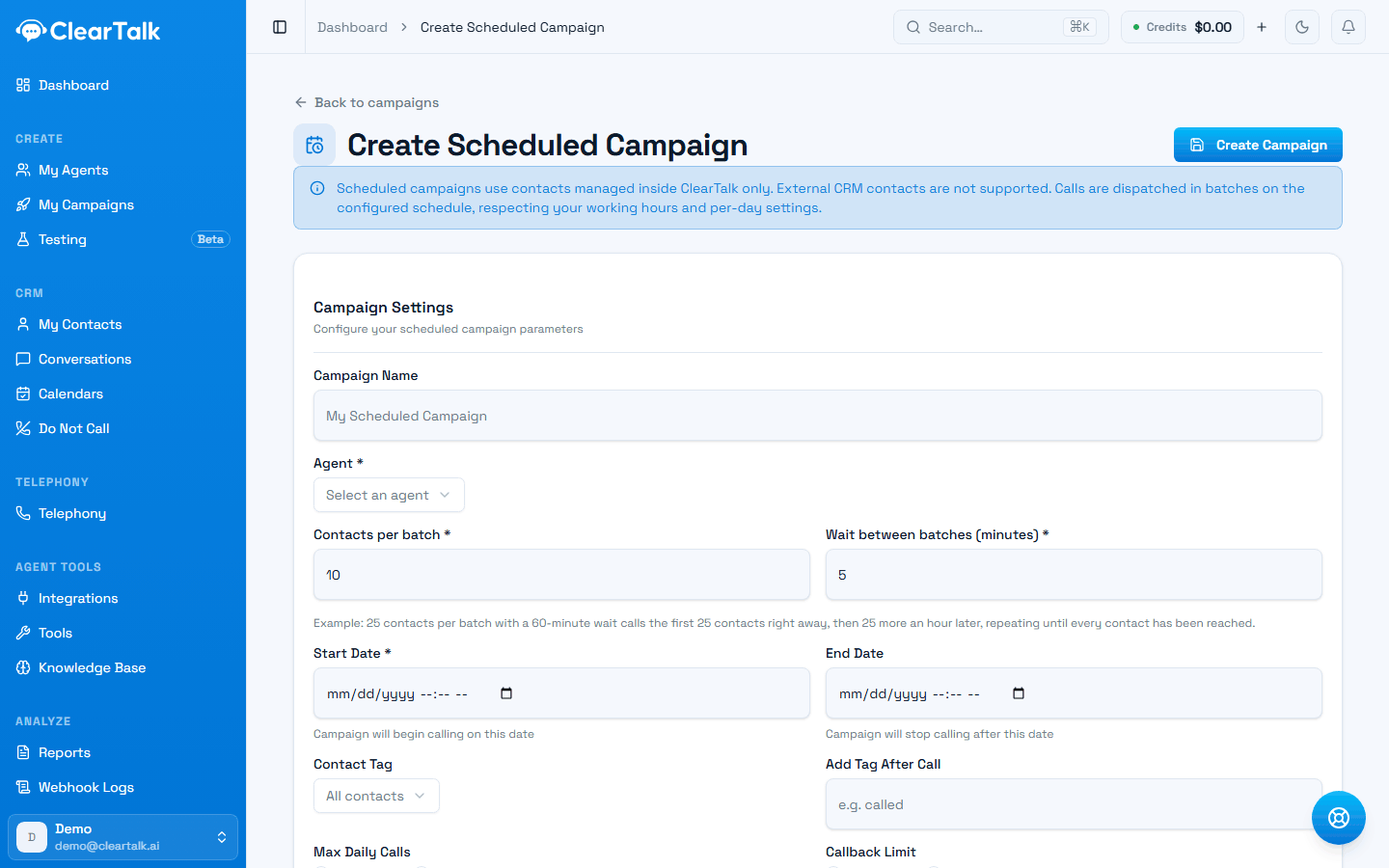Open Testing beta section
The width and height of the screenshot is (1389, 868).
tap(123, 239)
